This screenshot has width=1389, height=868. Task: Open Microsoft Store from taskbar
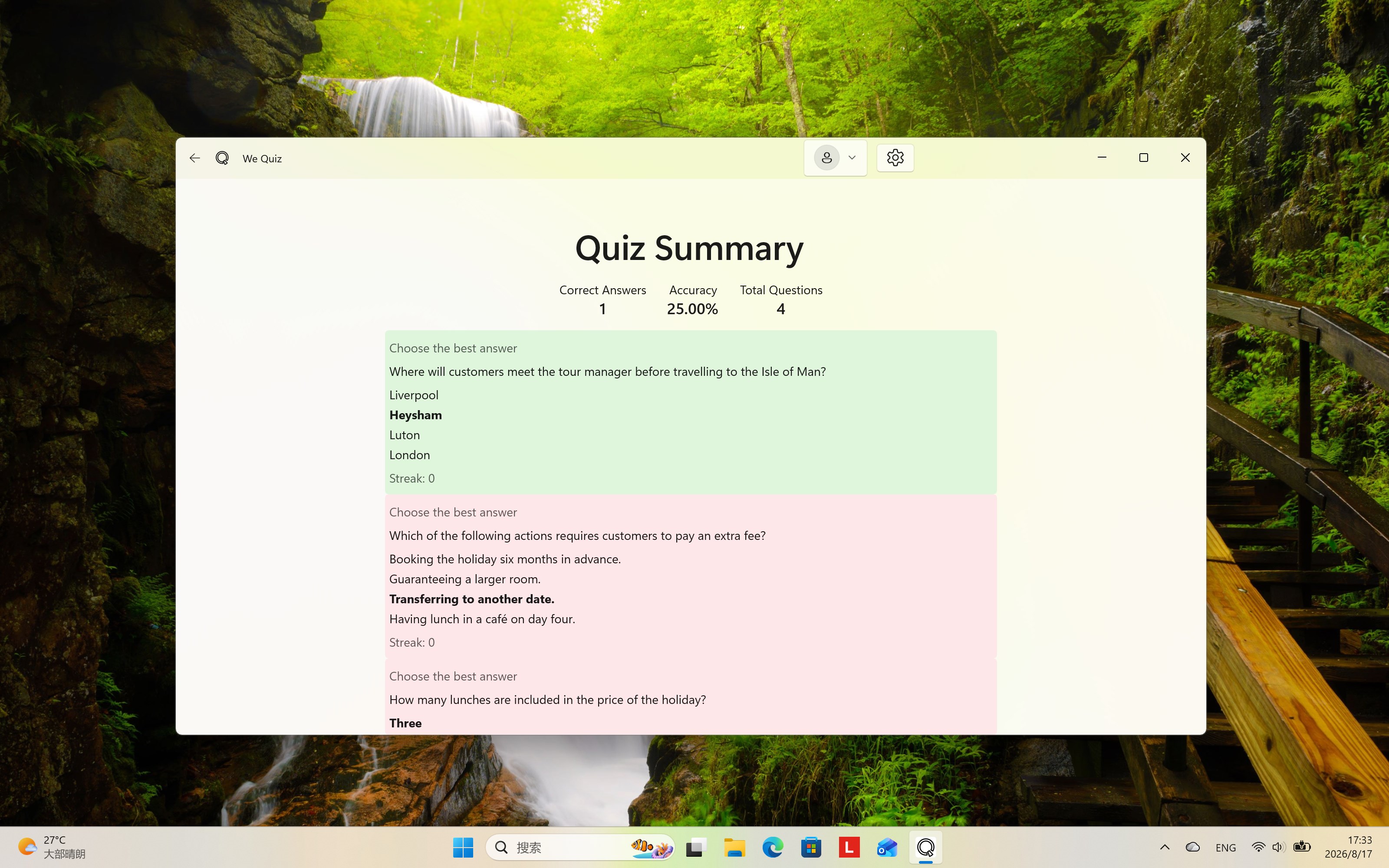[811, 847]
